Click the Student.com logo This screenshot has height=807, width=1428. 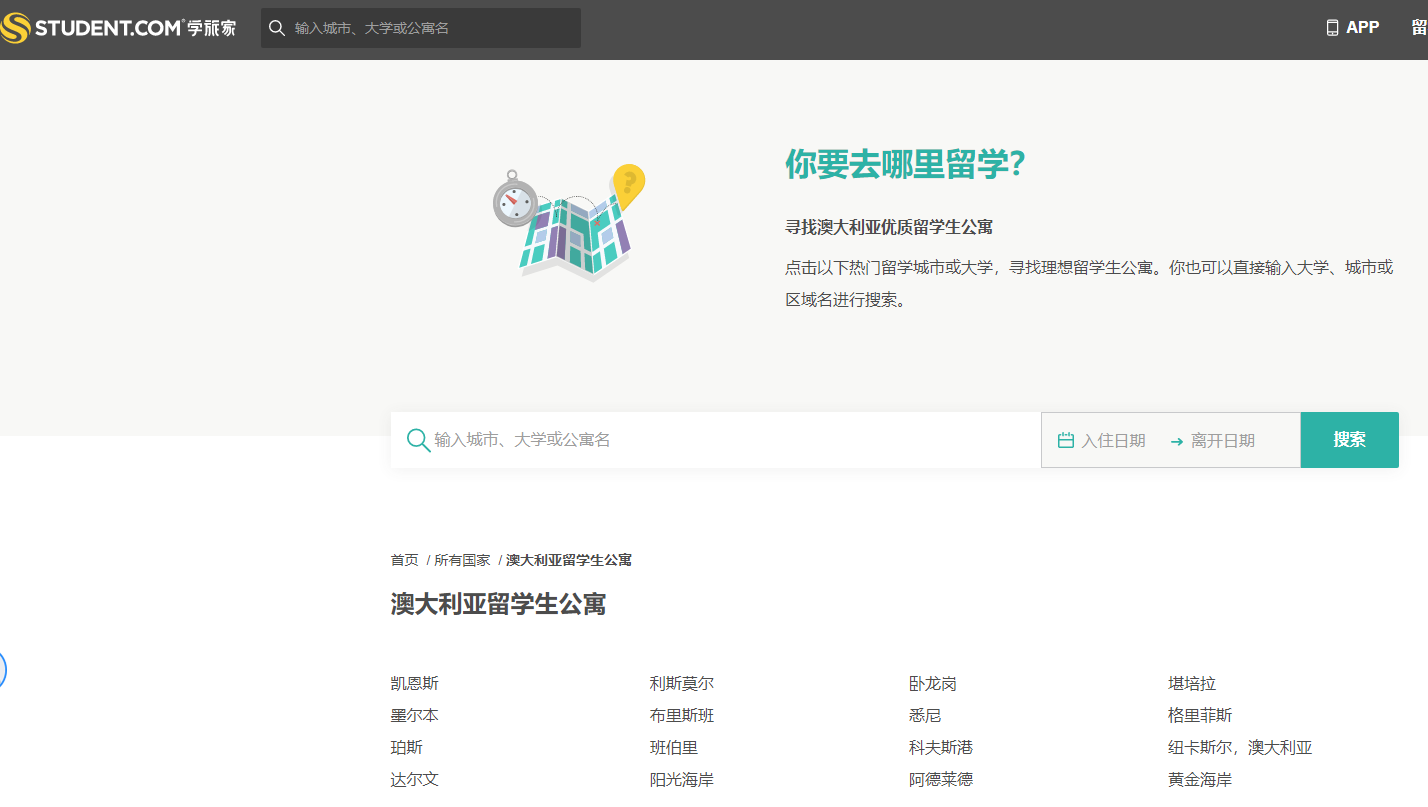119,28
